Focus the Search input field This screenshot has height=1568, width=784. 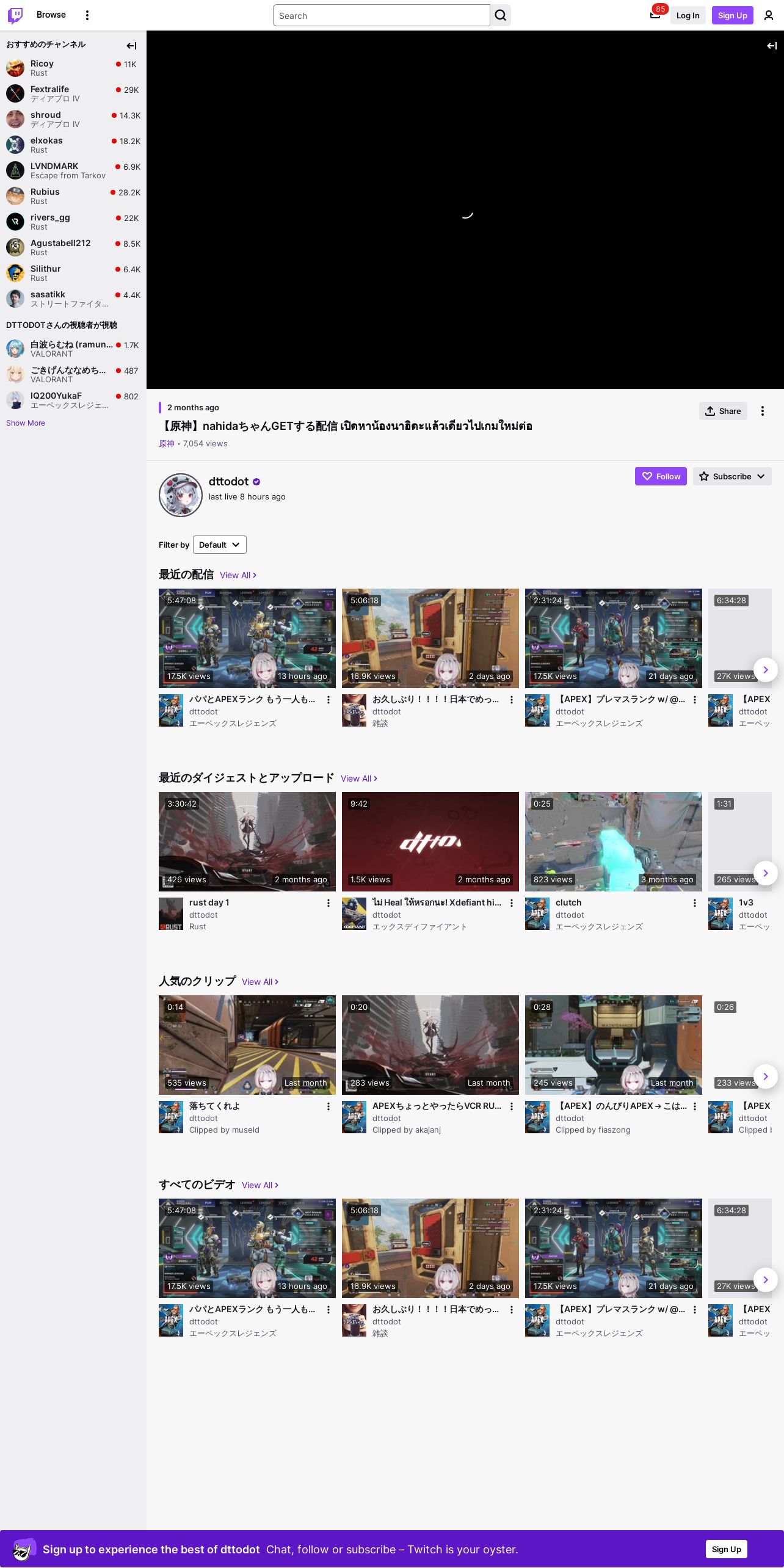click(x=382, y=15)
